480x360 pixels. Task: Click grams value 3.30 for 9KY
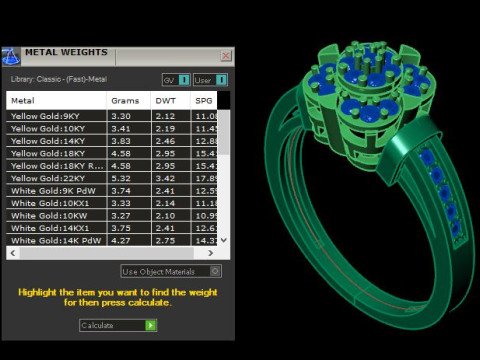click(x=121, y=116)
